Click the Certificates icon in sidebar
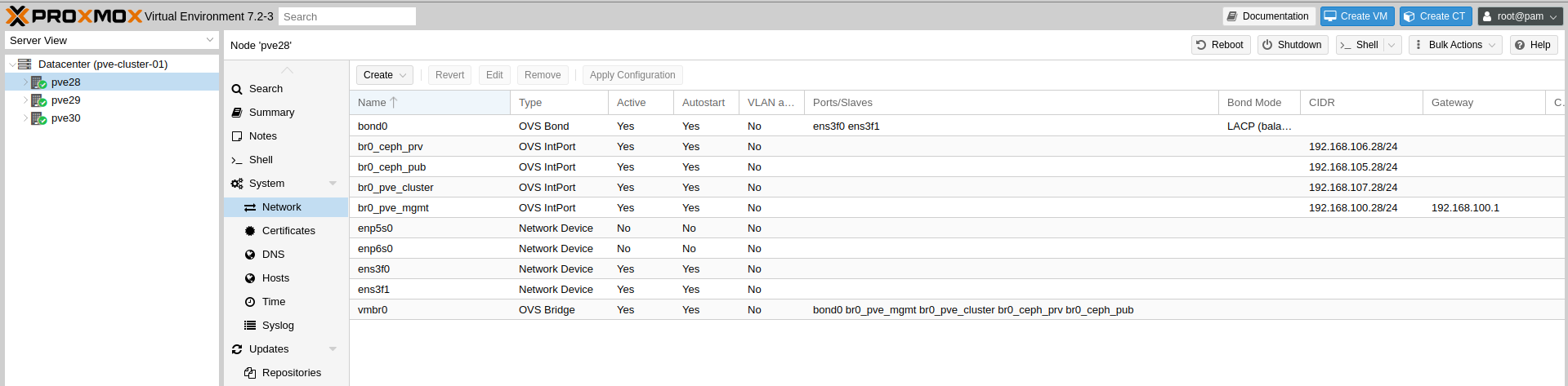This screenshot has height=386, width=1568. (250, 231)
